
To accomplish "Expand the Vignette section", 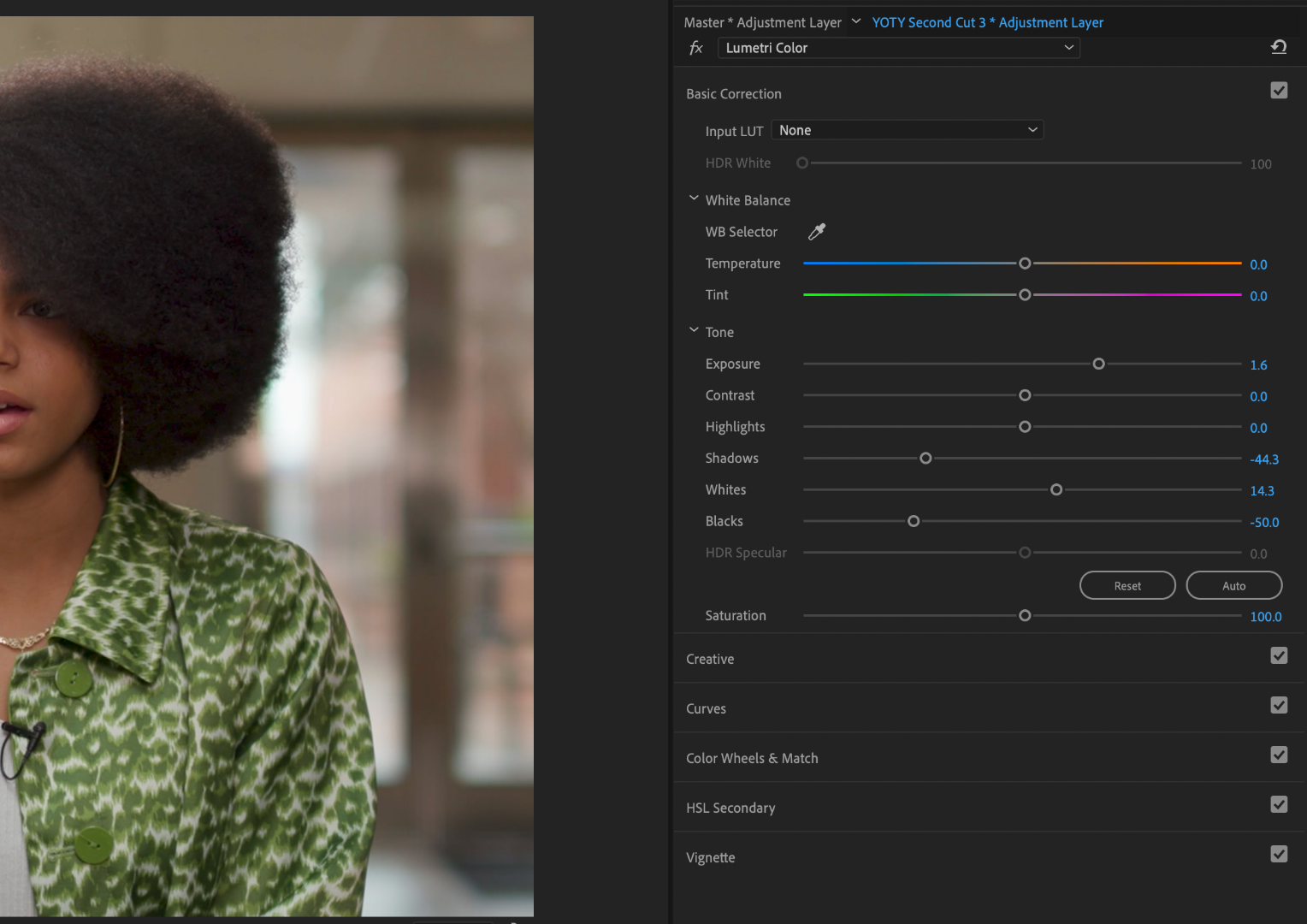I will 710,857.
